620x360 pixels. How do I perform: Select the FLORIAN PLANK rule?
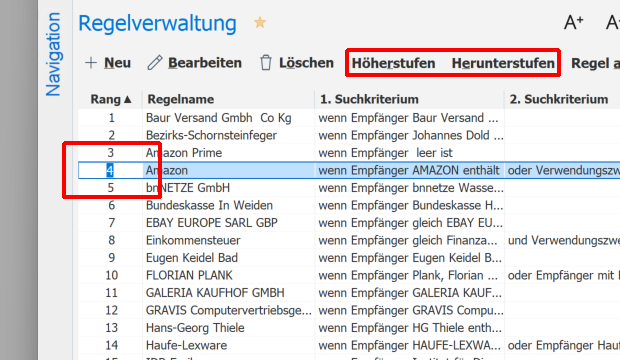tap(189, 275)
